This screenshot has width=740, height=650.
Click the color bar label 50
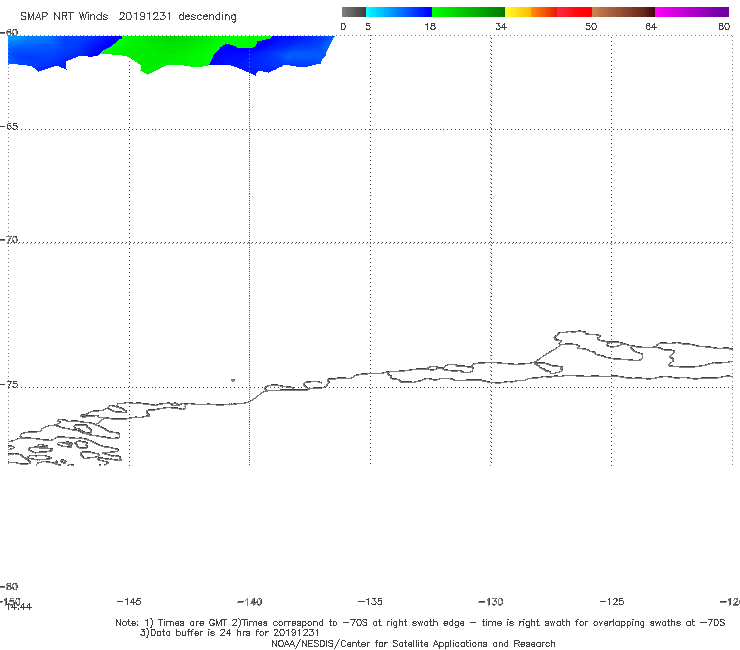click(x=591, y=26)
